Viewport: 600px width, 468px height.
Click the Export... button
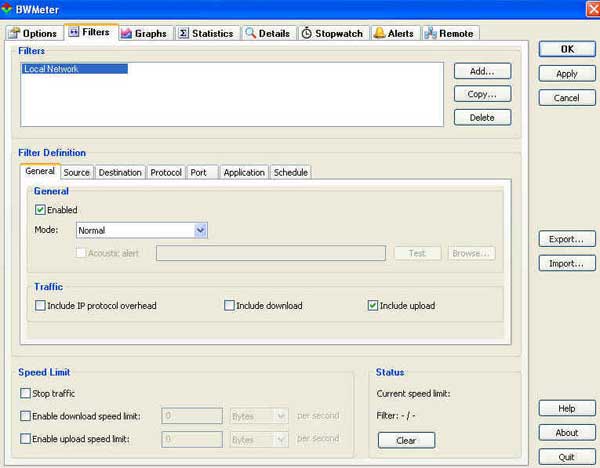567,239
